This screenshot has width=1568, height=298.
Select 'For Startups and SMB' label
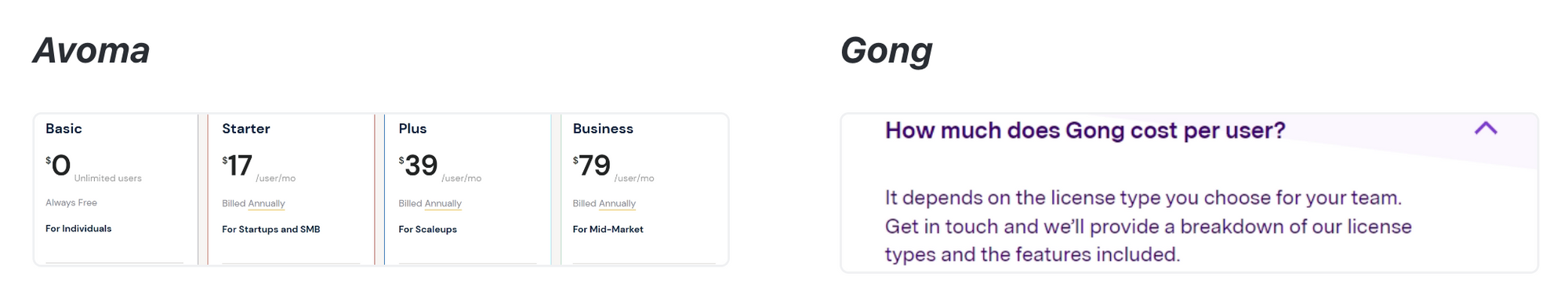pyautogui.click(x=270, y=230)
